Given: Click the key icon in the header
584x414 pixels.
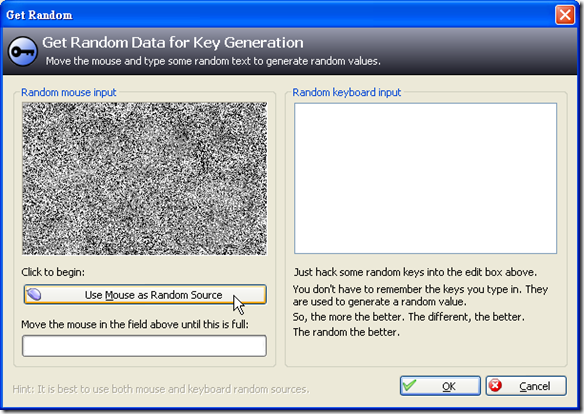Looking at the screenshot, I should pos(23,51).
